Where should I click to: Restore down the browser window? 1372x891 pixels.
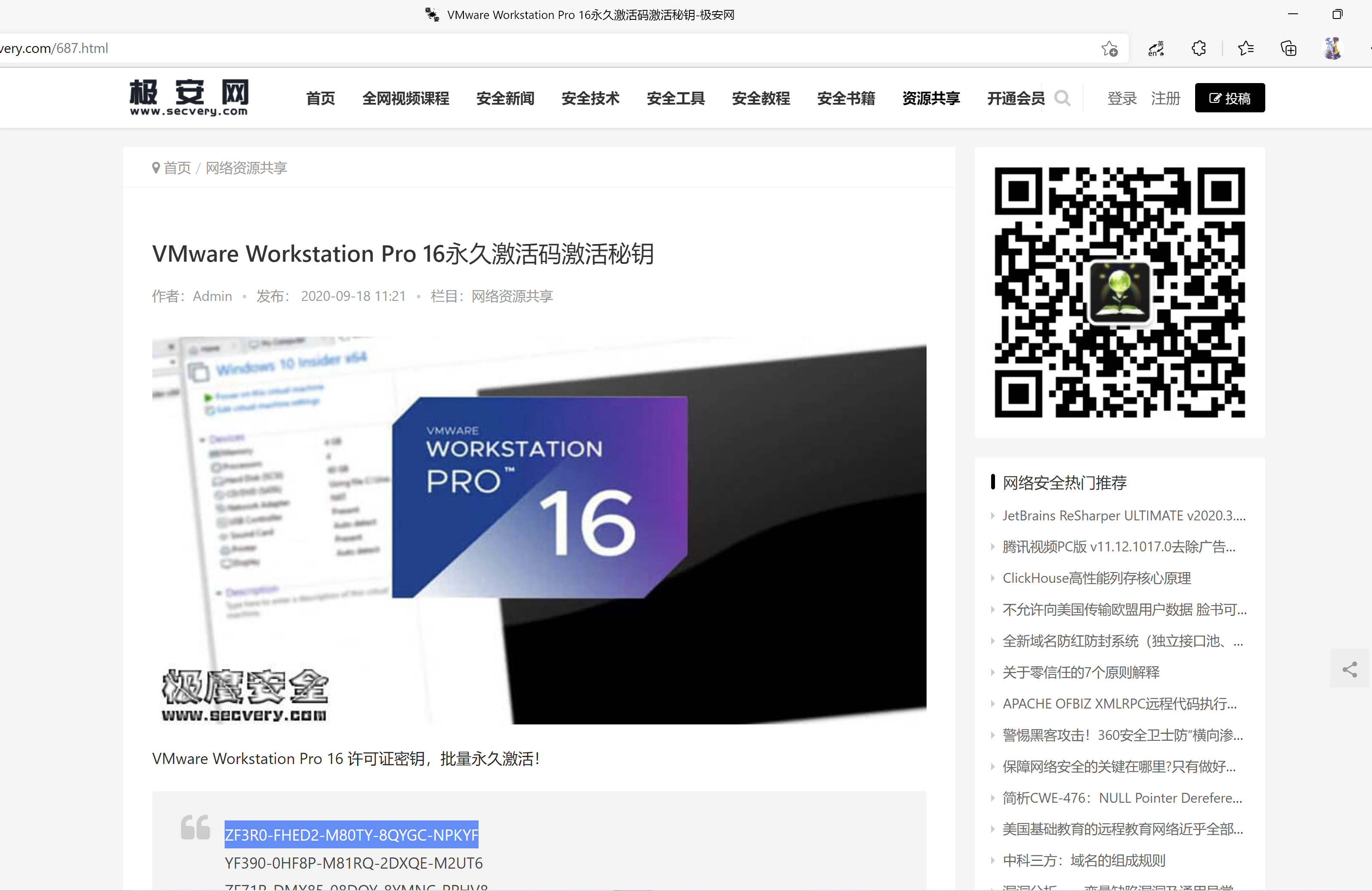coord(1338,14)
